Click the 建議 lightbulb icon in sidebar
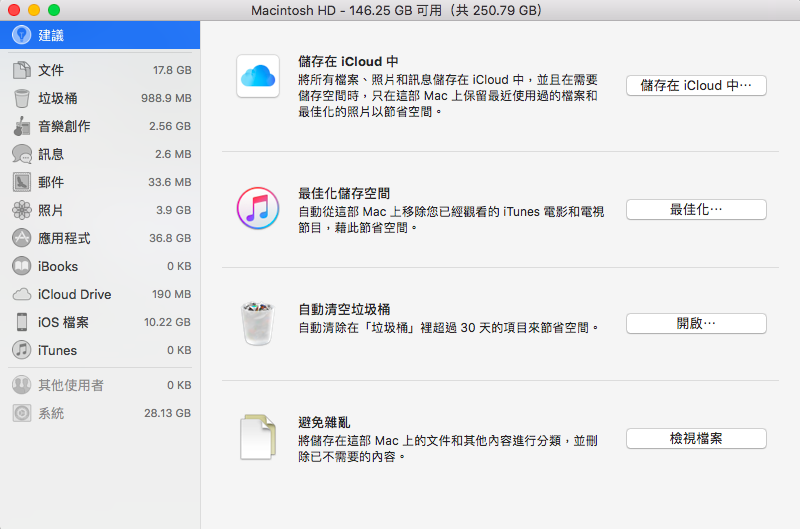Image resolution: width=800 pixels, height=529 pixels. point(21,35)
